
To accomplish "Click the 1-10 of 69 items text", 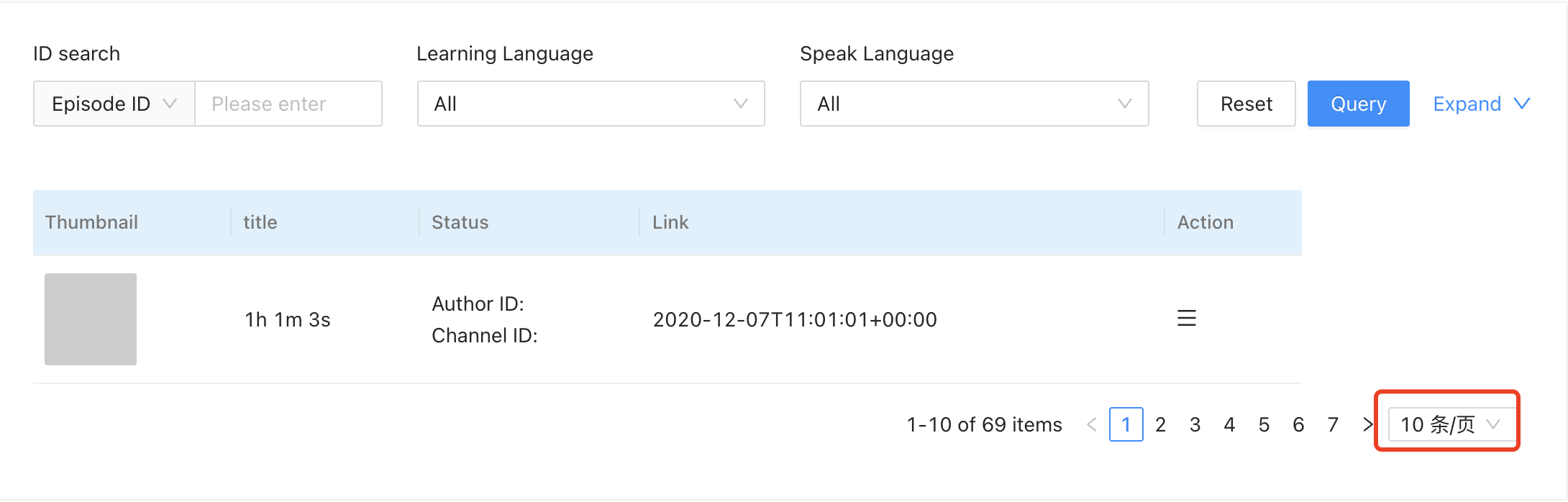I will 984,424.
